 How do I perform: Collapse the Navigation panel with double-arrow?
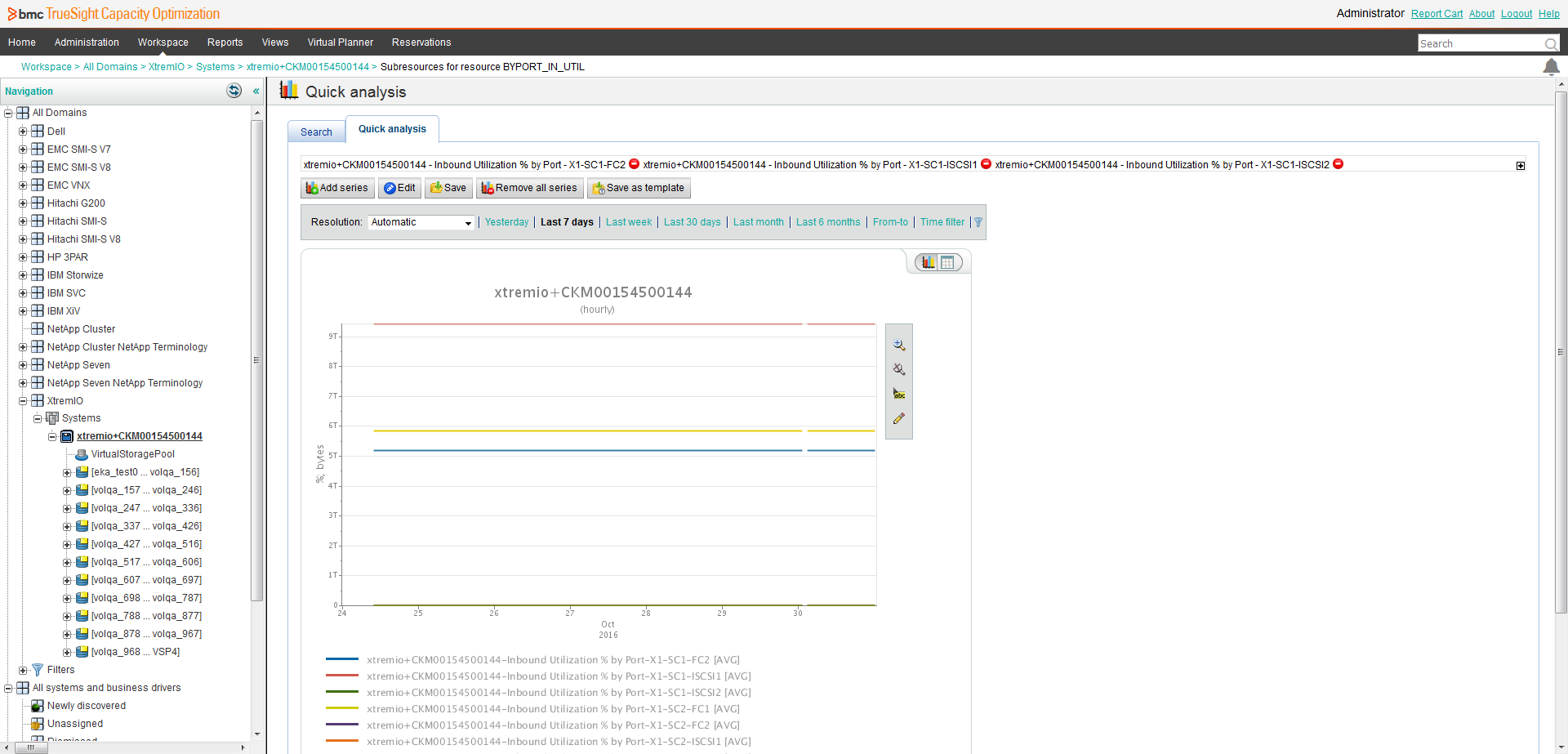click(256, 91)
